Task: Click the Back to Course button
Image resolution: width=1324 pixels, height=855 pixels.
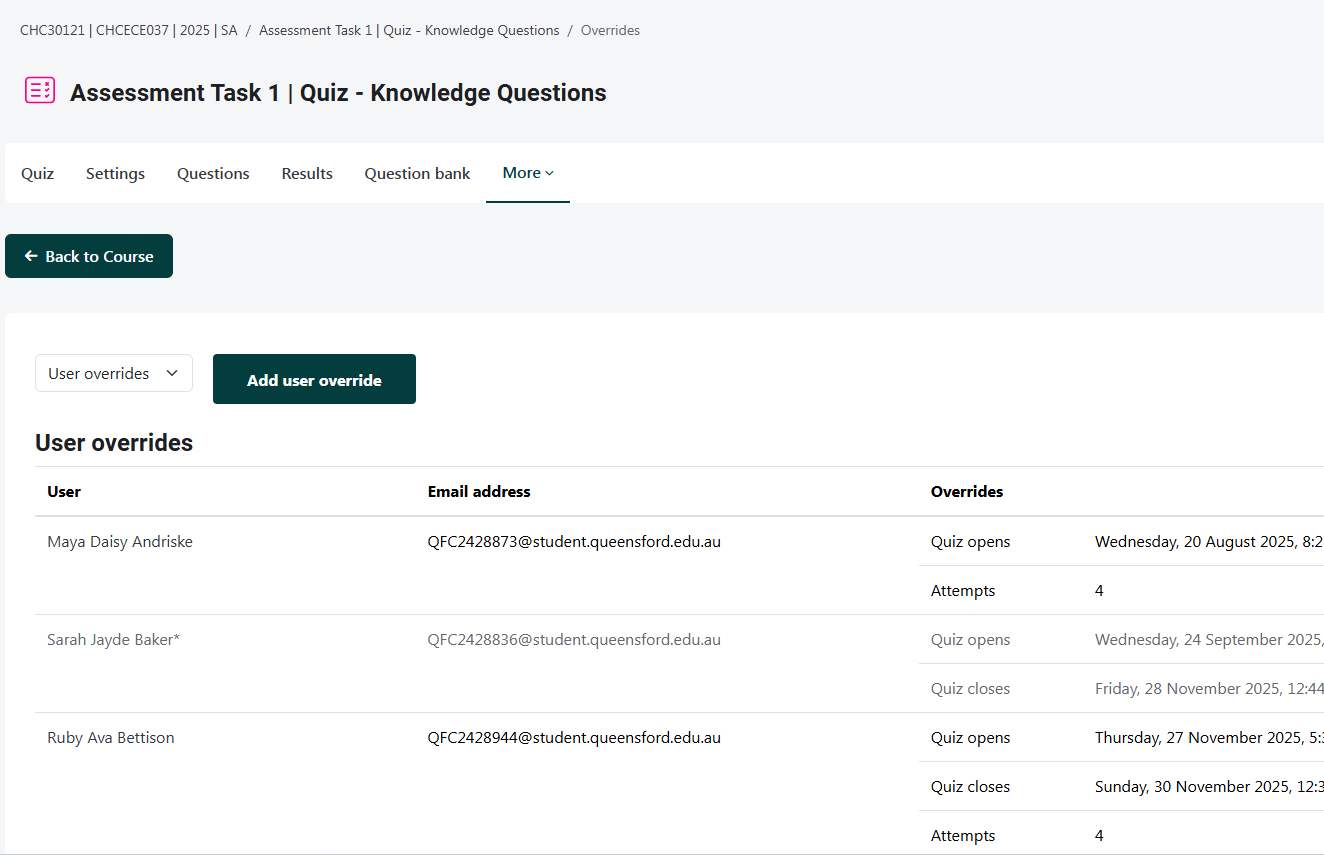Action: (89, 256)
